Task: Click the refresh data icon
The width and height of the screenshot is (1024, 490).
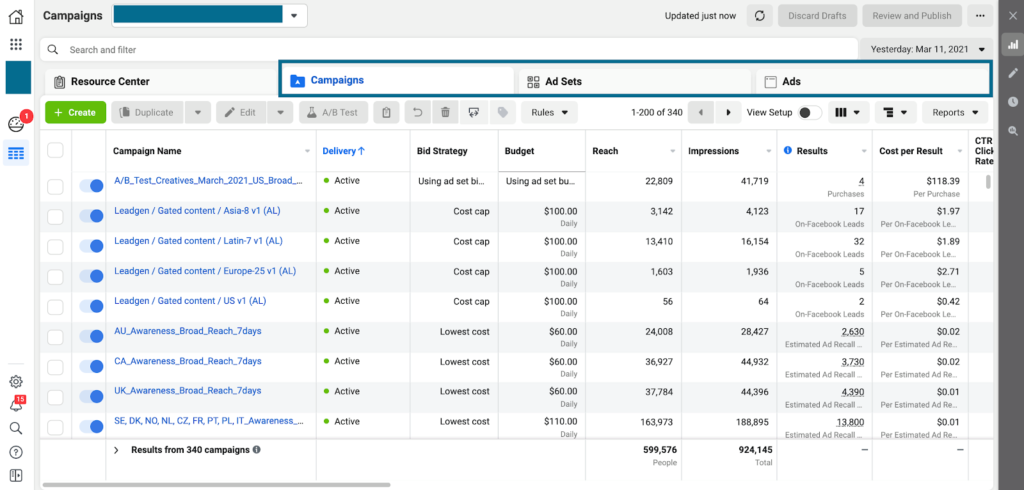Action: 761,16
